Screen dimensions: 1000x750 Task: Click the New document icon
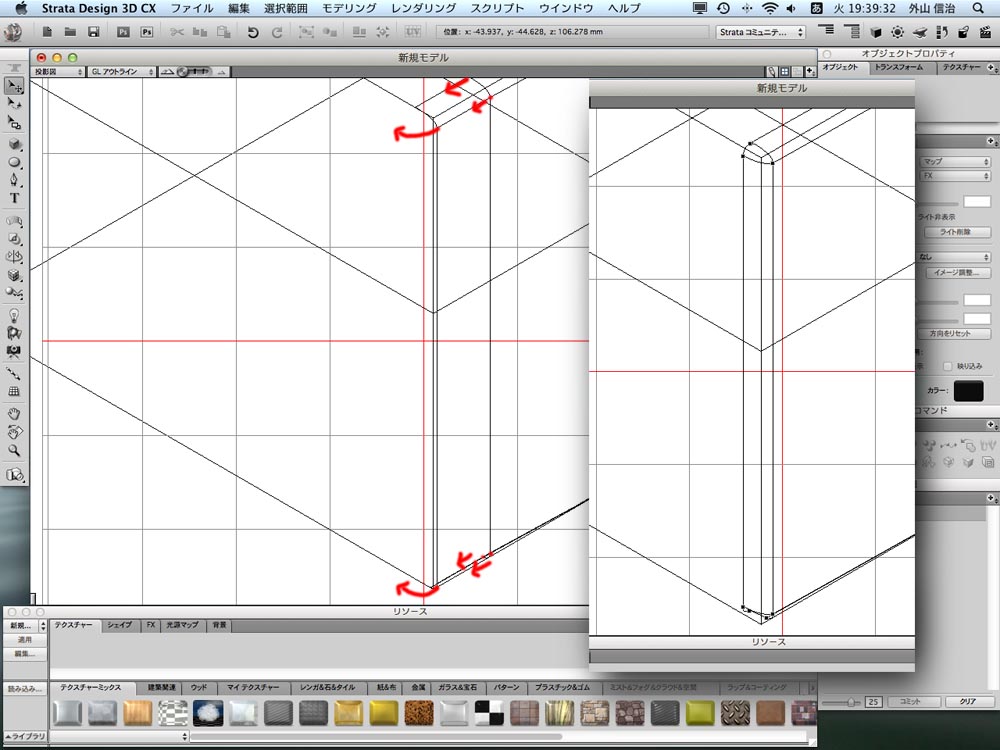[x=47, y=32]
